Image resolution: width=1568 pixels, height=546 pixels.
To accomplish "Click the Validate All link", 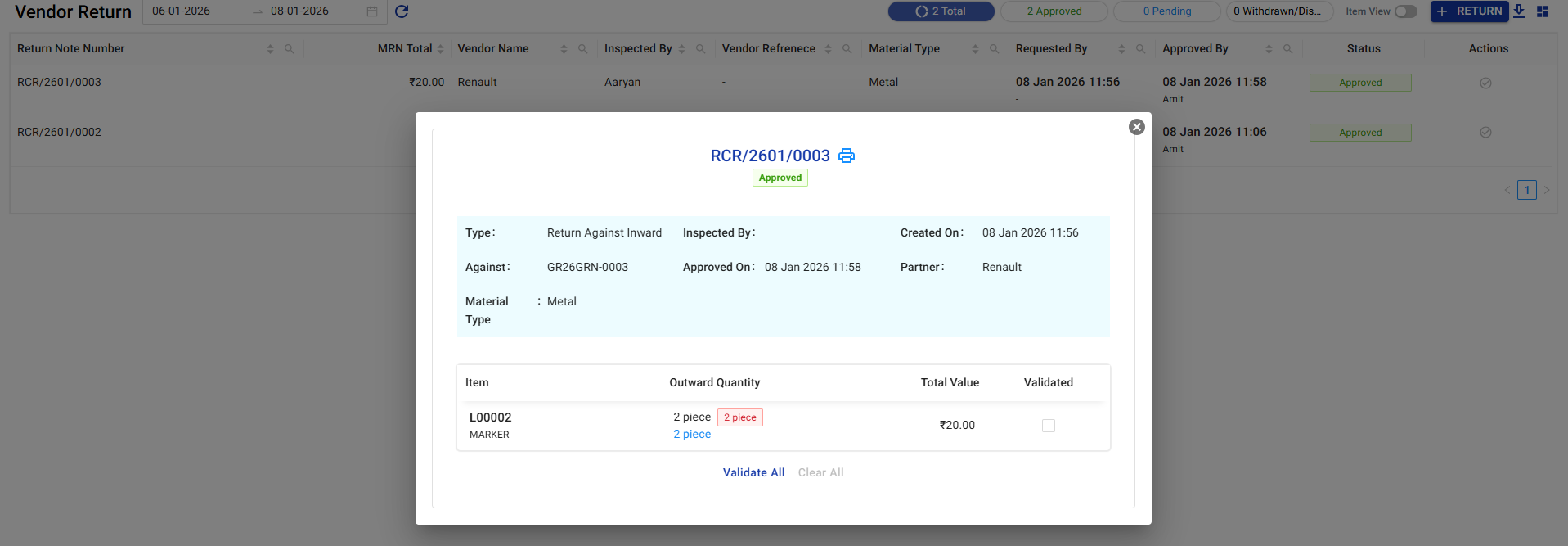I will coord(753,472).
